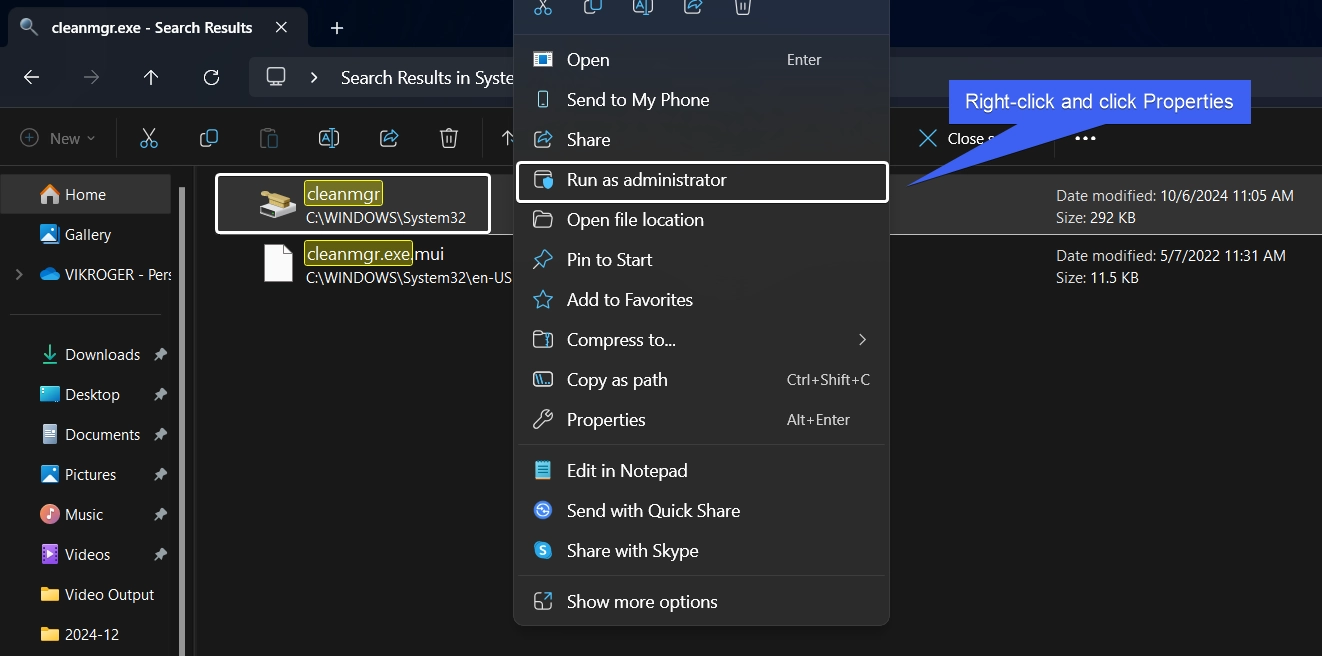Viewport: 1322px width, 656px height.
Task: Choose Open file location
Action: pyautogui.click(x=700, y=220)
